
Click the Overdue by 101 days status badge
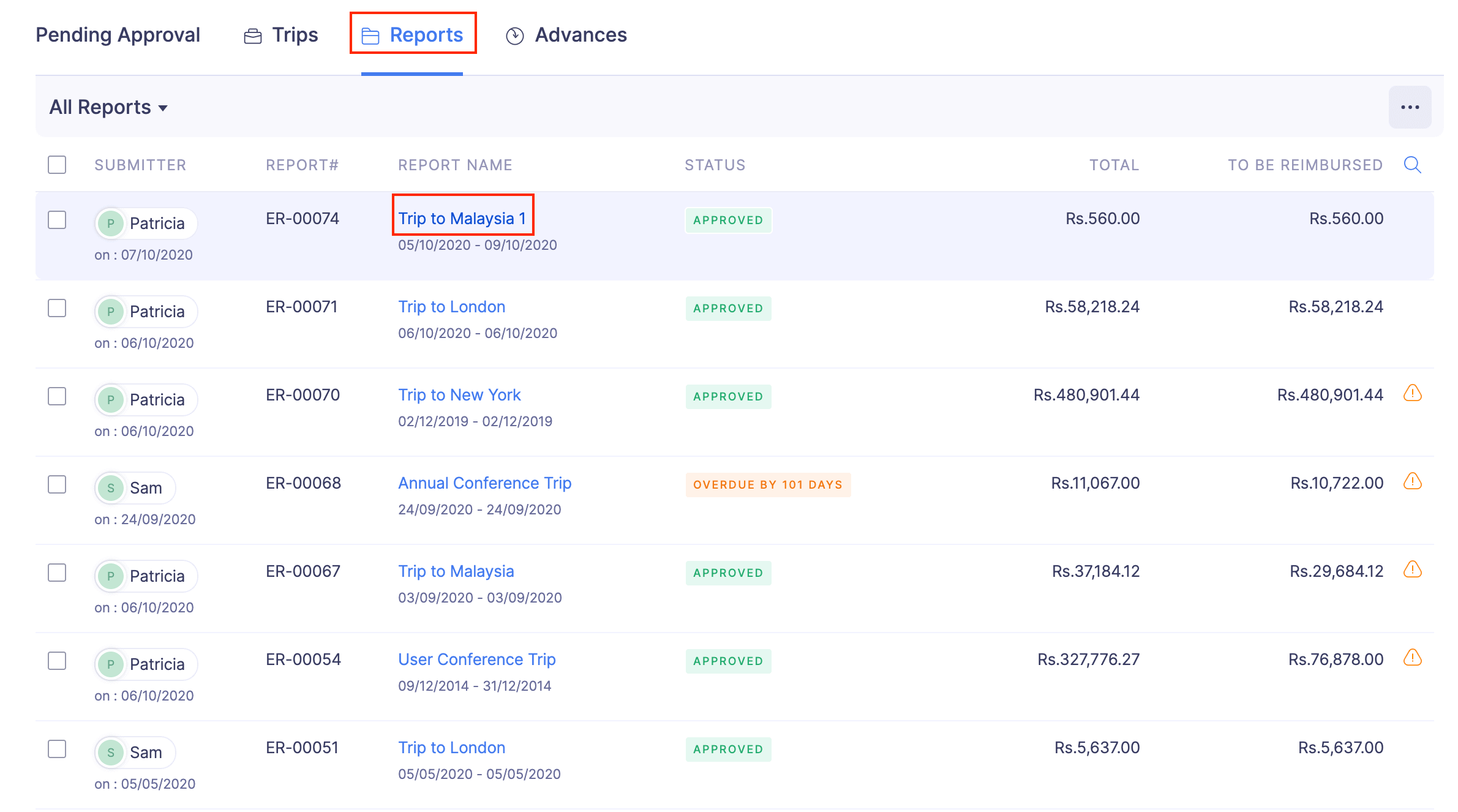coord(767,484)
